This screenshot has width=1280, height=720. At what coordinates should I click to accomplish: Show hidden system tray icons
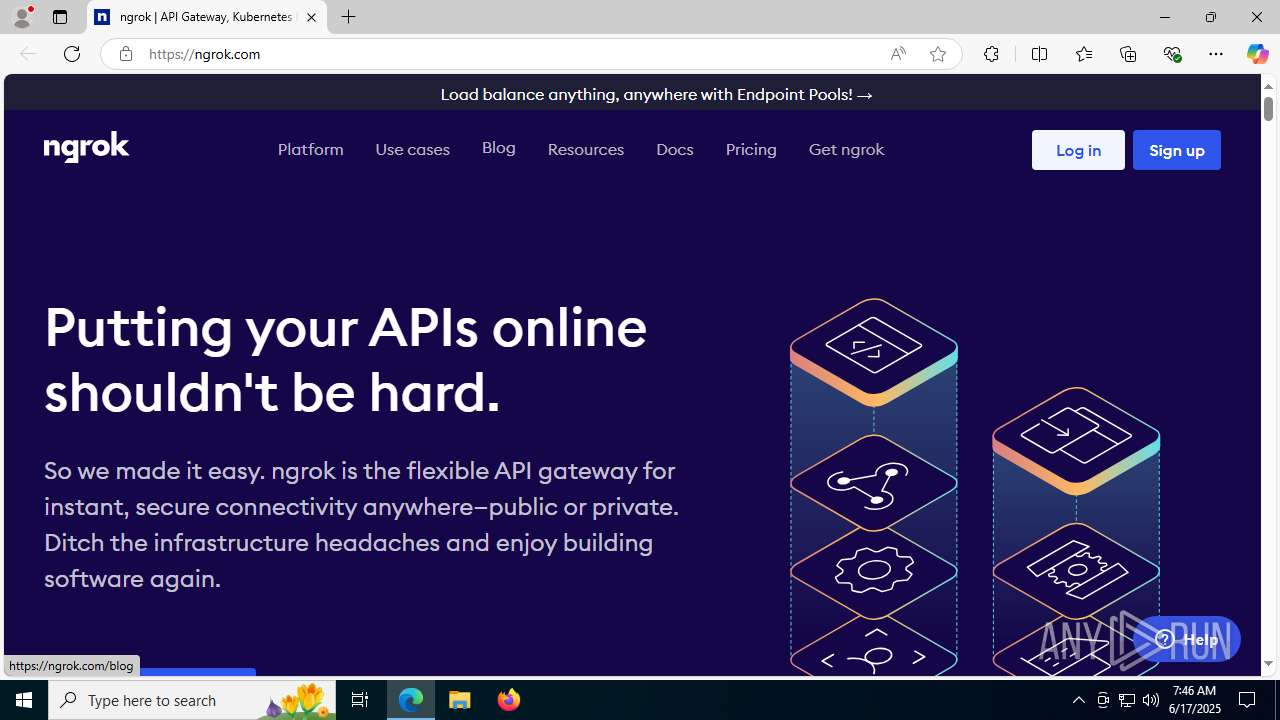1078,700
